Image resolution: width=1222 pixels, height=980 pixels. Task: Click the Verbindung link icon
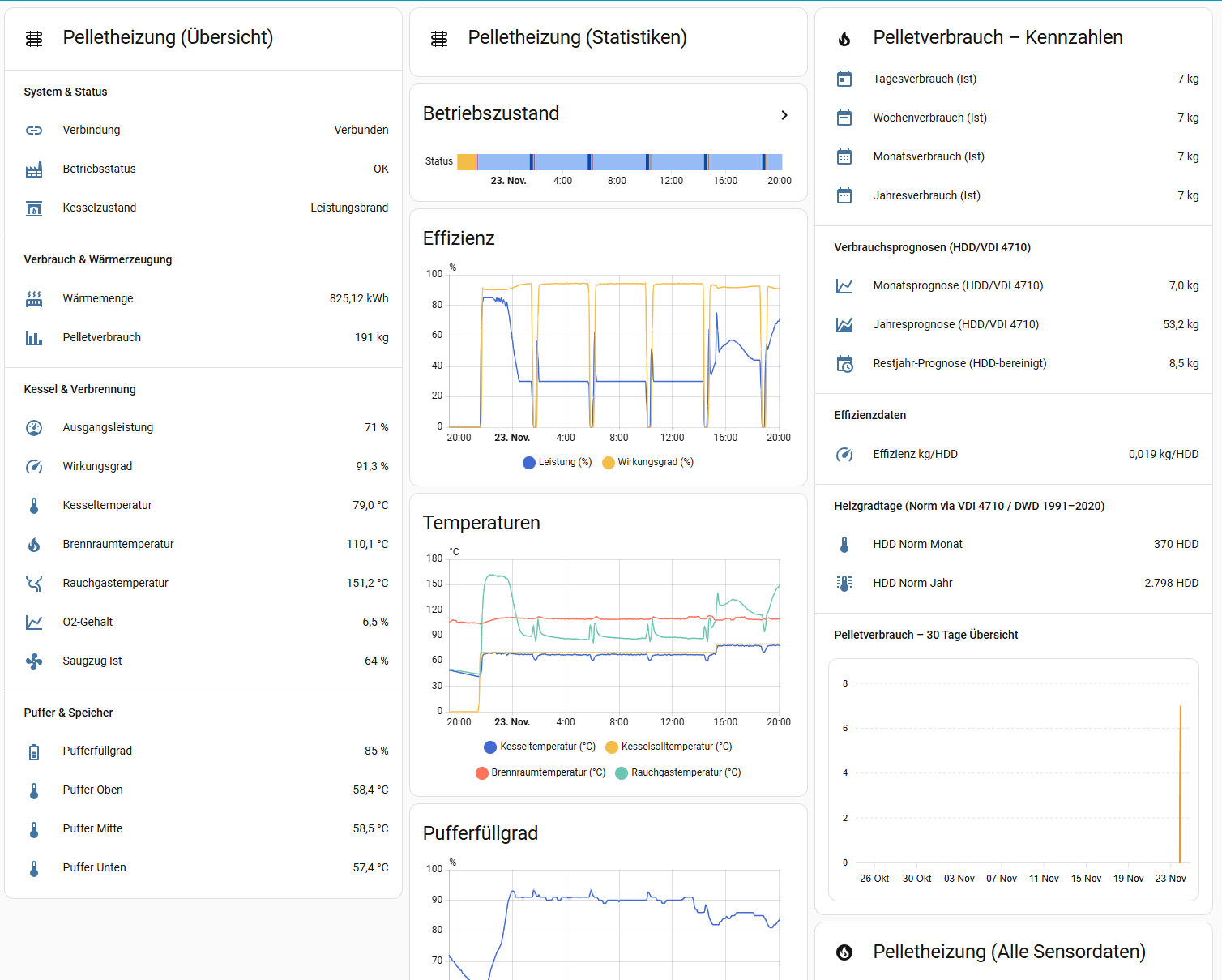coord(34,130)
